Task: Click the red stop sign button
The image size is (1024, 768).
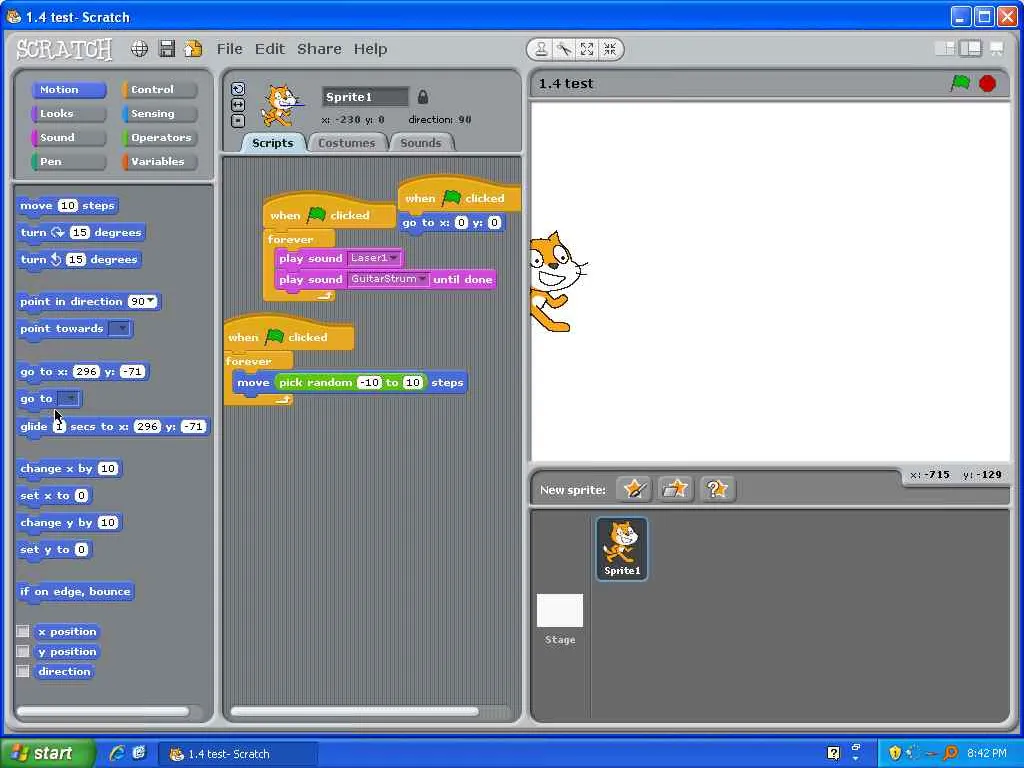Action: point(987,84)
